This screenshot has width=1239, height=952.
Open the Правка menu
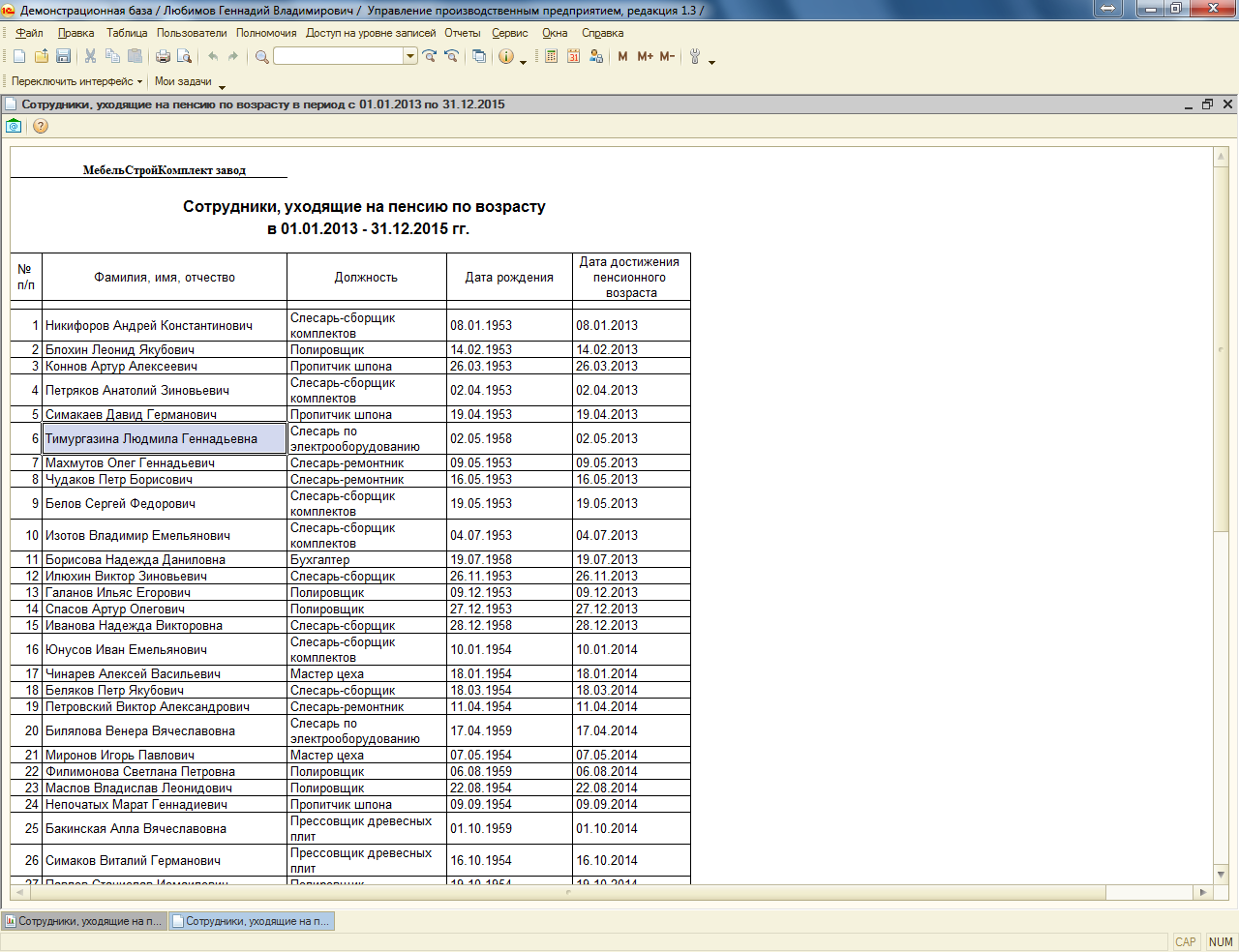point(76,33)
